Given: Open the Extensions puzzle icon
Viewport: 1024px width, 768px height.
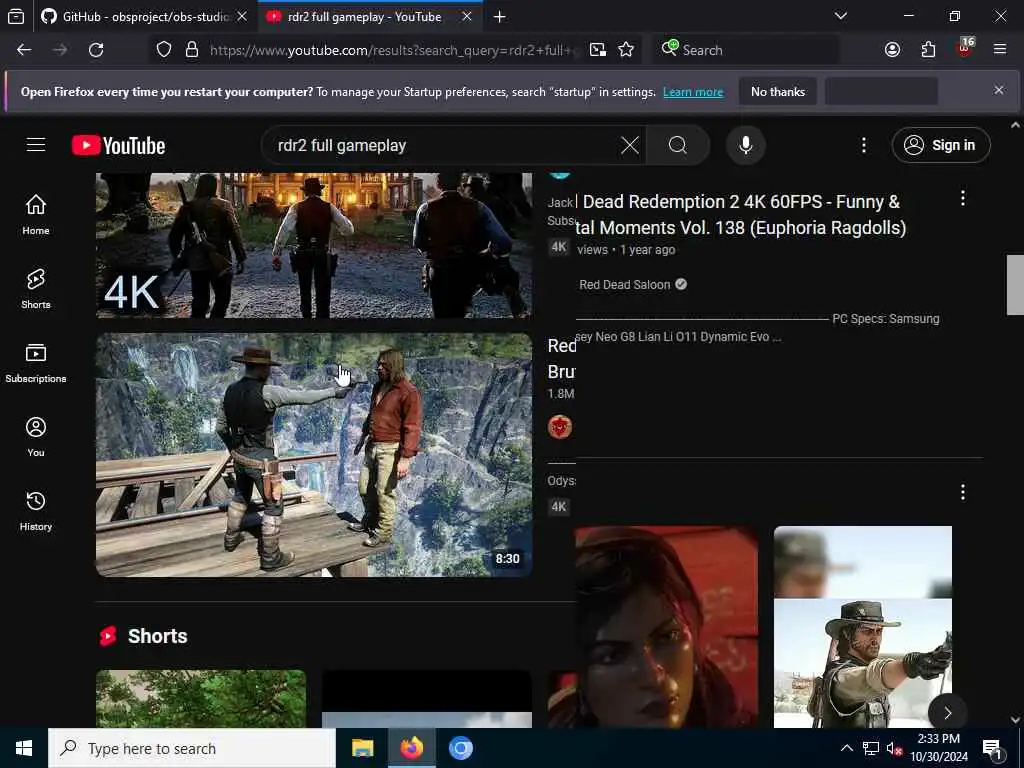Looking at the screenshot, I should pyautogui.click(x=928, y=50).
